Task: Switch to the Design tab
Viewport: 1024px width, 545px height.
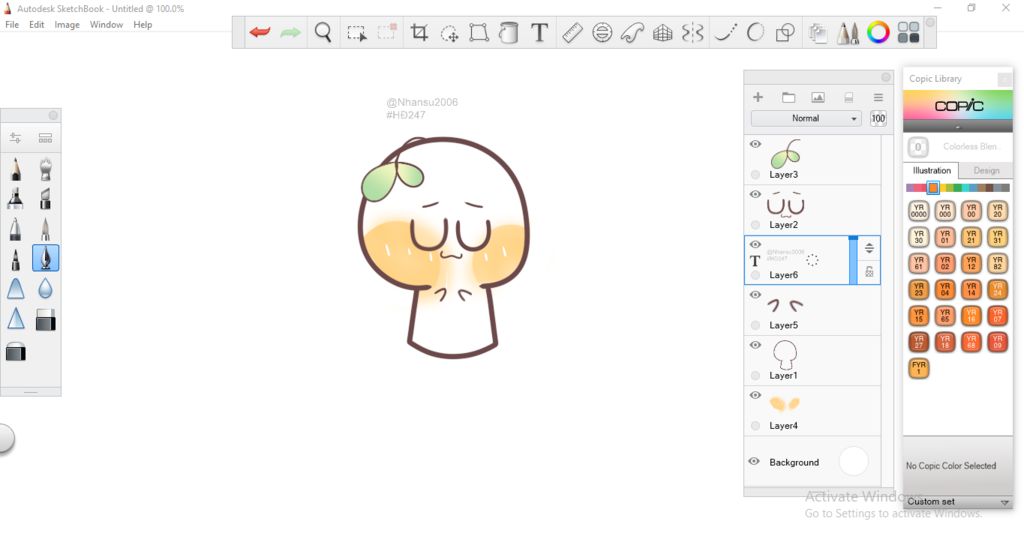Action: point(986,171)
